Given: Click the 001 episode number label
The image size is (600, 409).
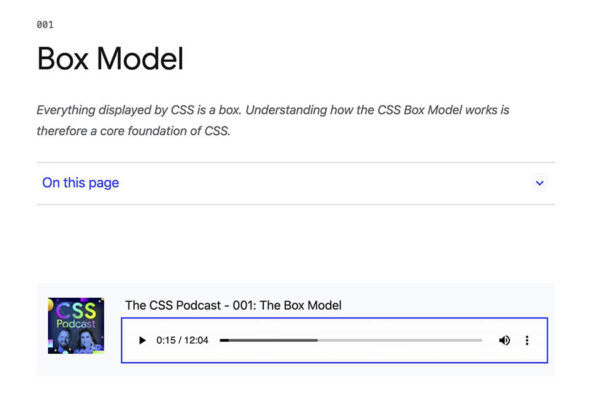Looking at the screenshot, I should click(x=45, y=24).
